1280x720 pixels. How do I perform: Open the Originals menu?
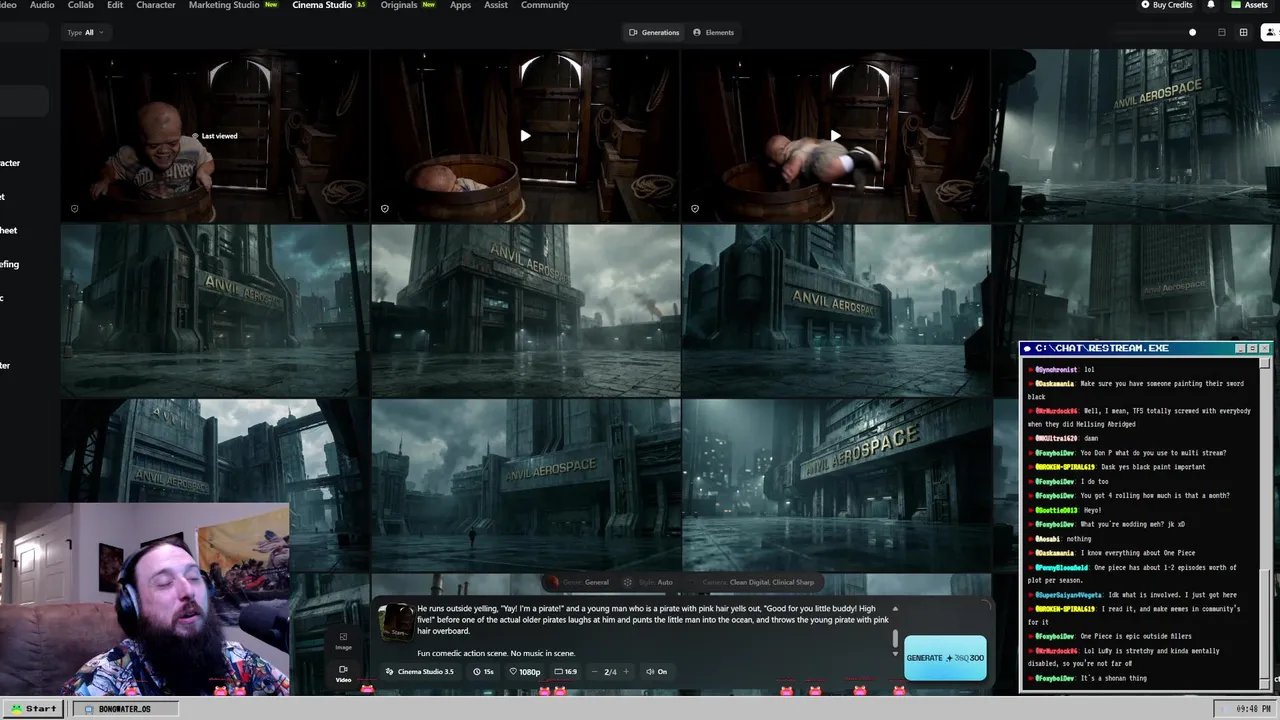(408, 5)
